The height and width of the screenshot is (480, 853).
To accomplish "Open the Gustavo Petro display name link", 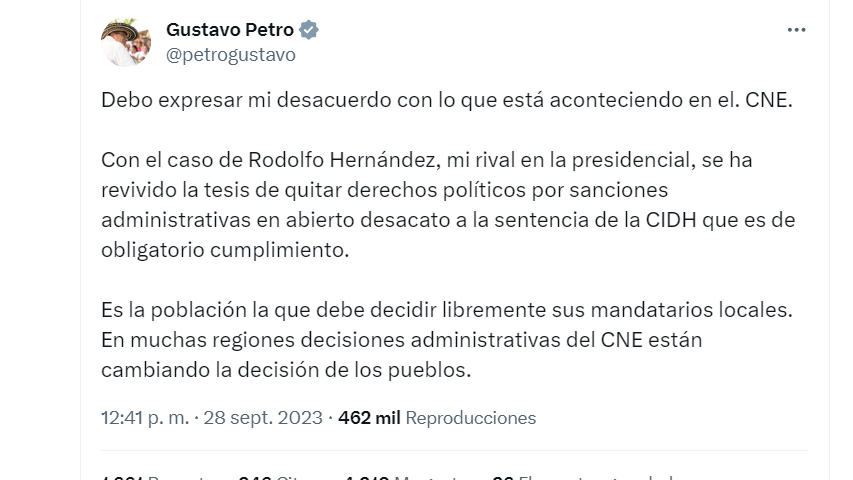I will 230,30.
